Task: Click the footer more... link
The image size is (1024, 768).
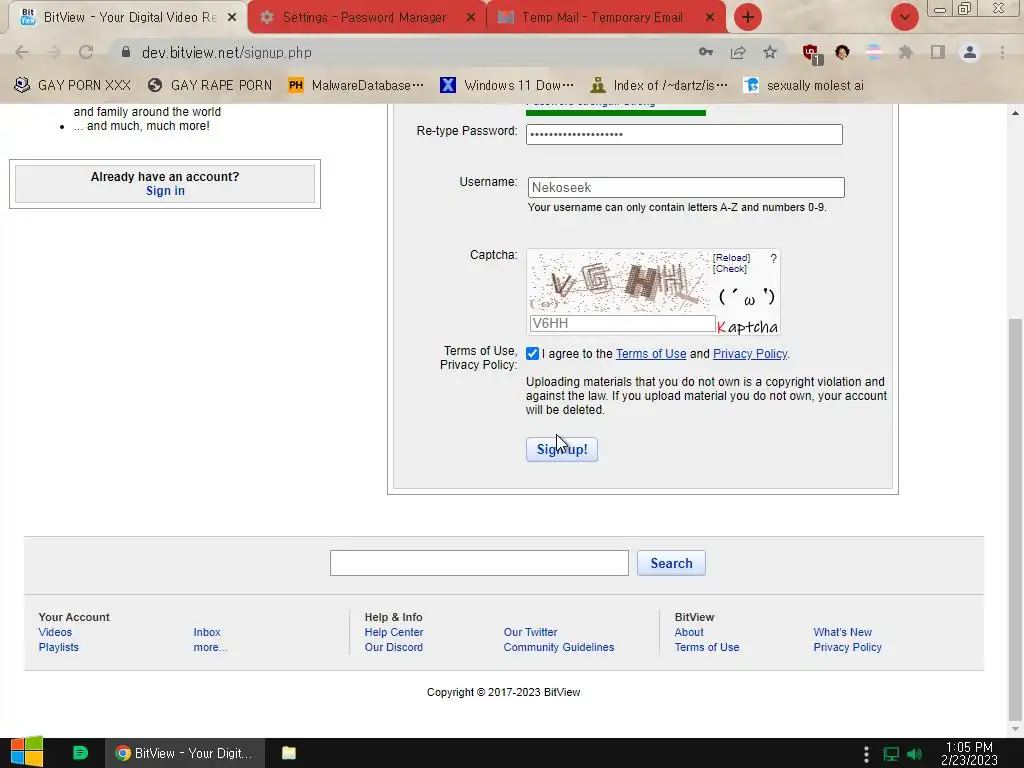Action: [x=210, y=647]
